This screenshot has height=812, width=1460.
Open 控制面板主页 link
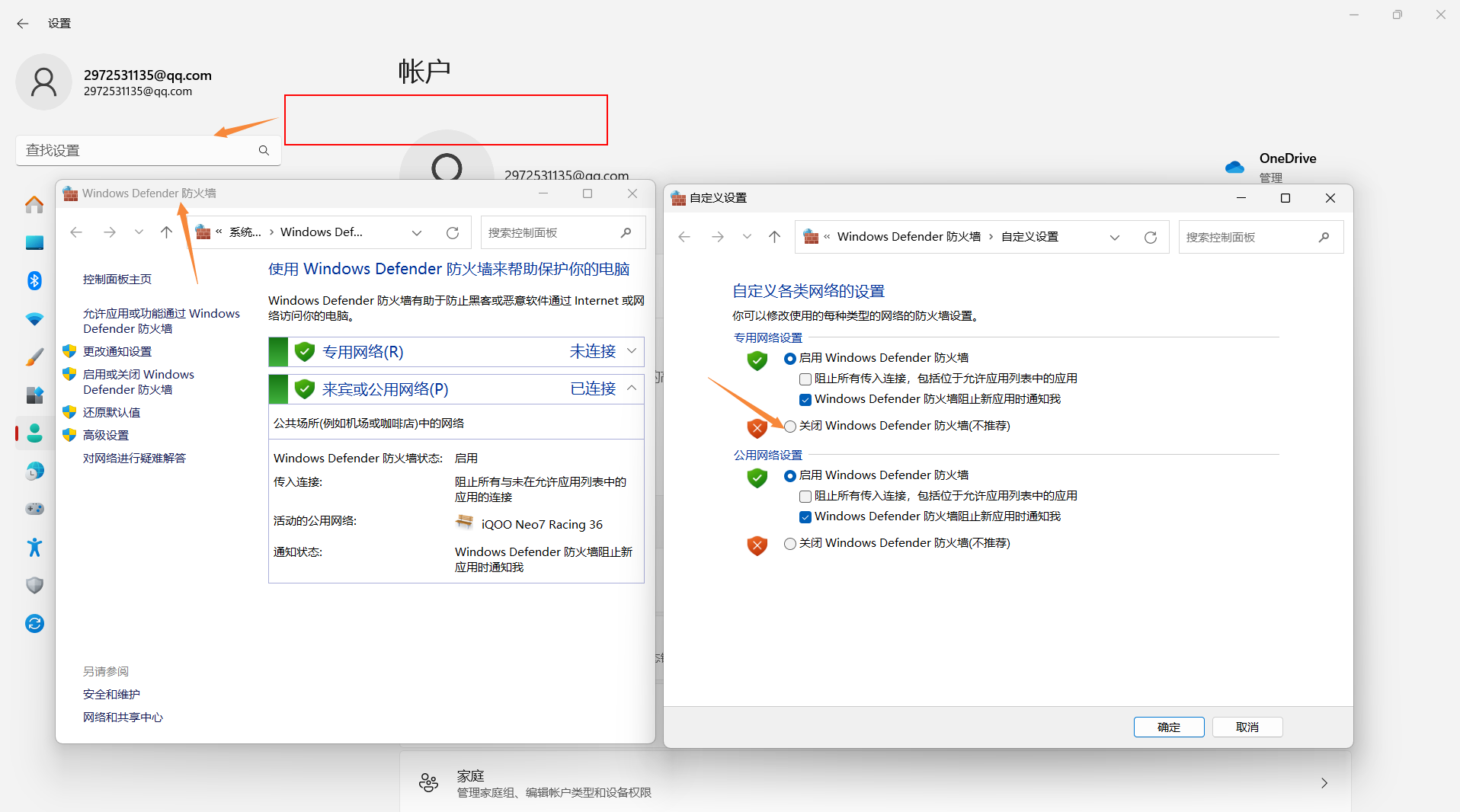117,280
